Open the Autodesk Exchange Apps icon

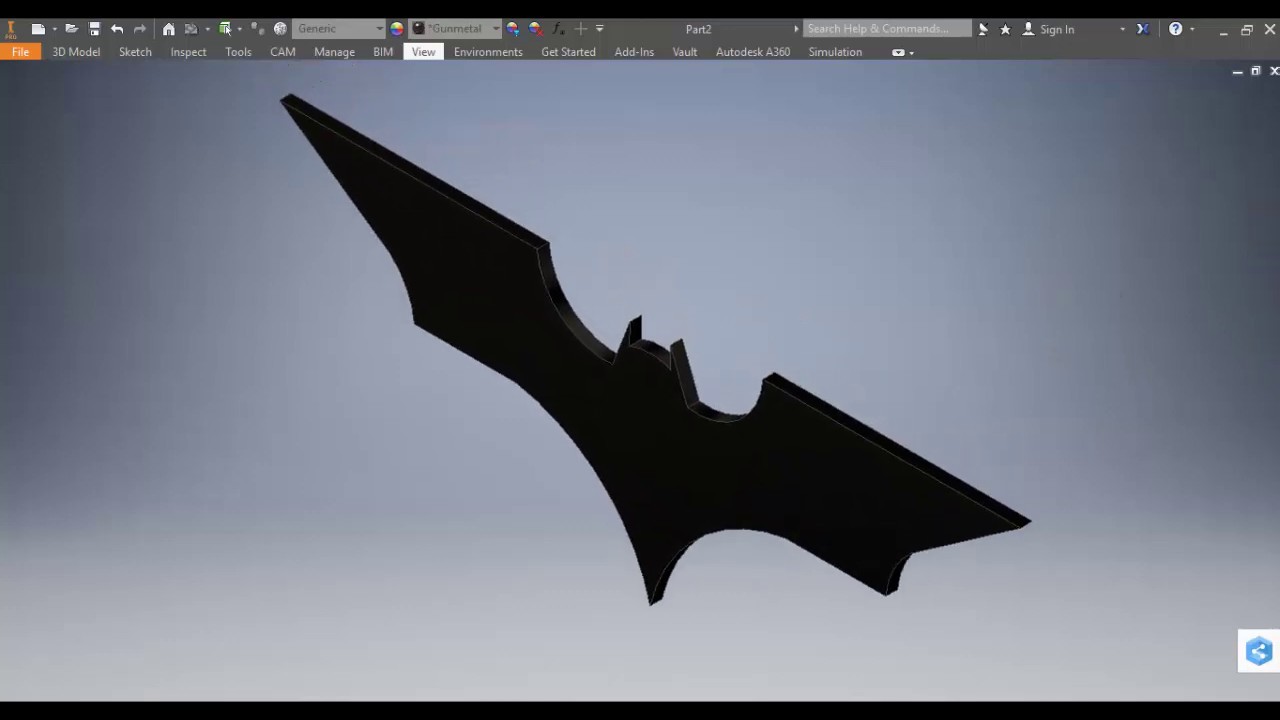click(1143, 29)
